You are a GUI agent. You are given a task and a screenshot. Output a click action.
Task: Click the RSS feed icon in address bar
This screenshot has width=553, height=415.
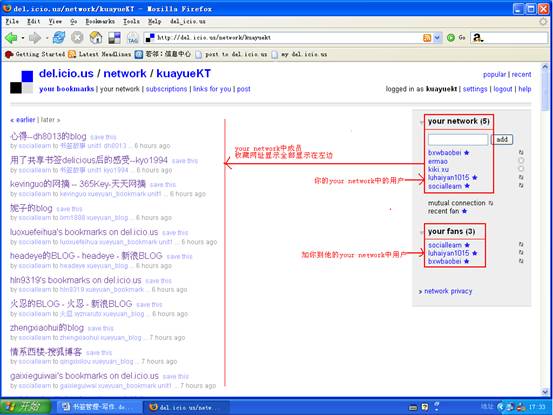tap(427, 38)
